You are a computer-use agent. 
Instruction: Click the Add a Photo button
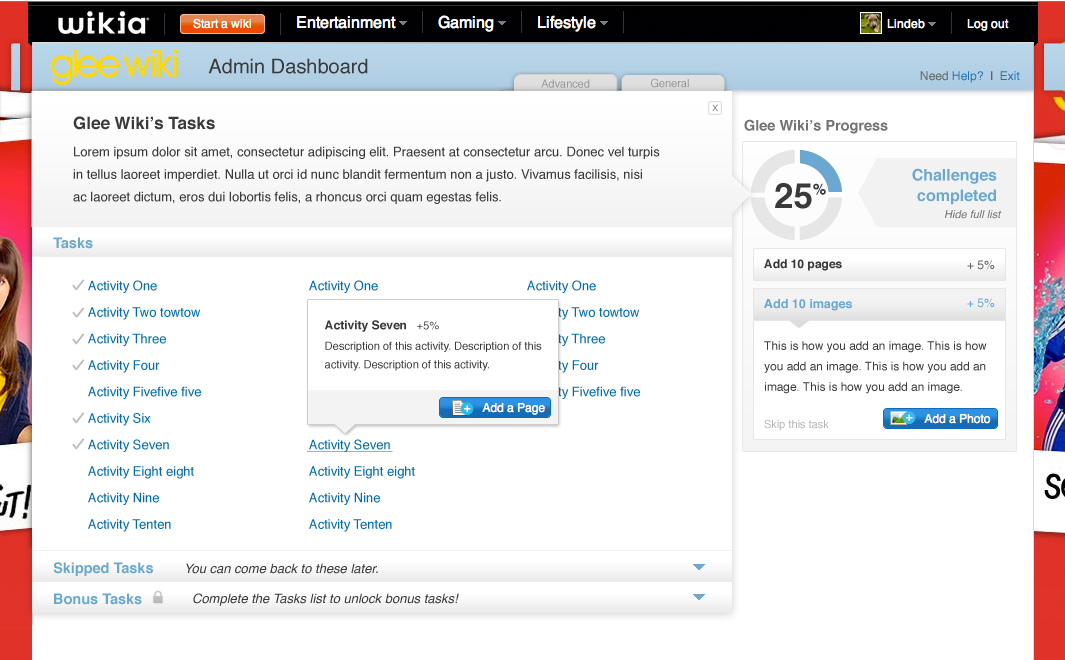[x=940, y=418]
